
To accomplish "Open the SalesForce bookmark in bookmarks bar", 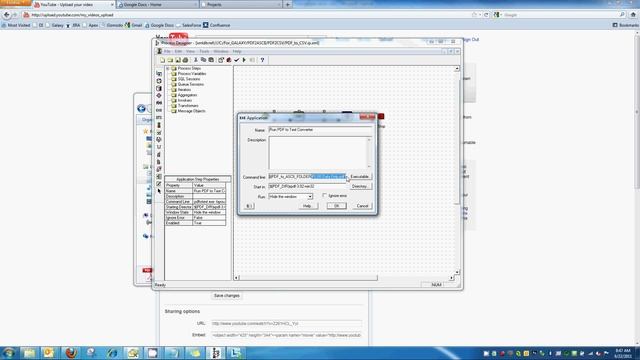I will 188,25.
